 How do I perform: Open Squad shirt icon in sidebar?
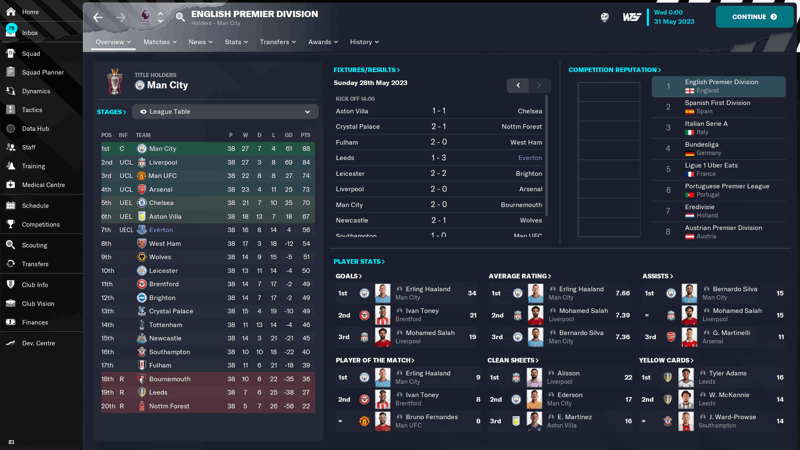coord(11,53)
